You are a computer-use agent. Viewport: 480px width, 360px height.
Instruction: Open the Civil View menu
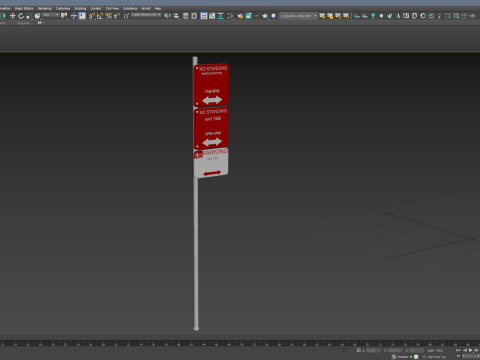(112, 8)
